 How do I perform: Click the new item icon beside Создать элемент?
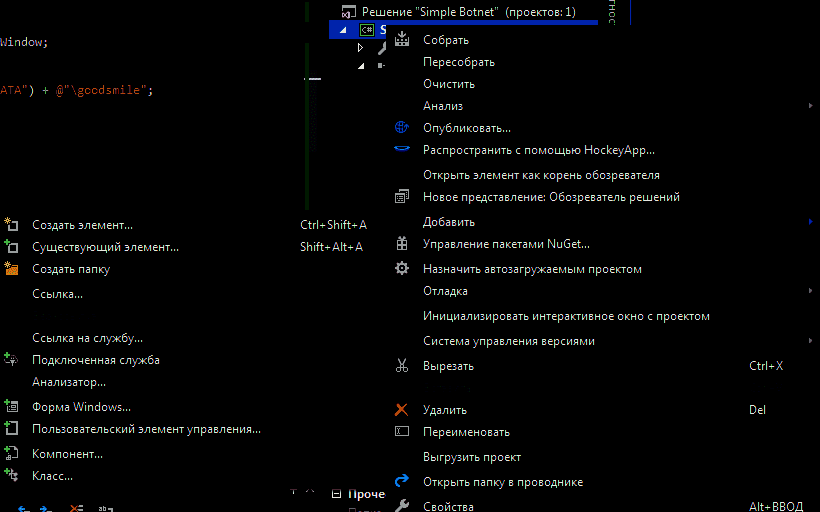point(11,224)
